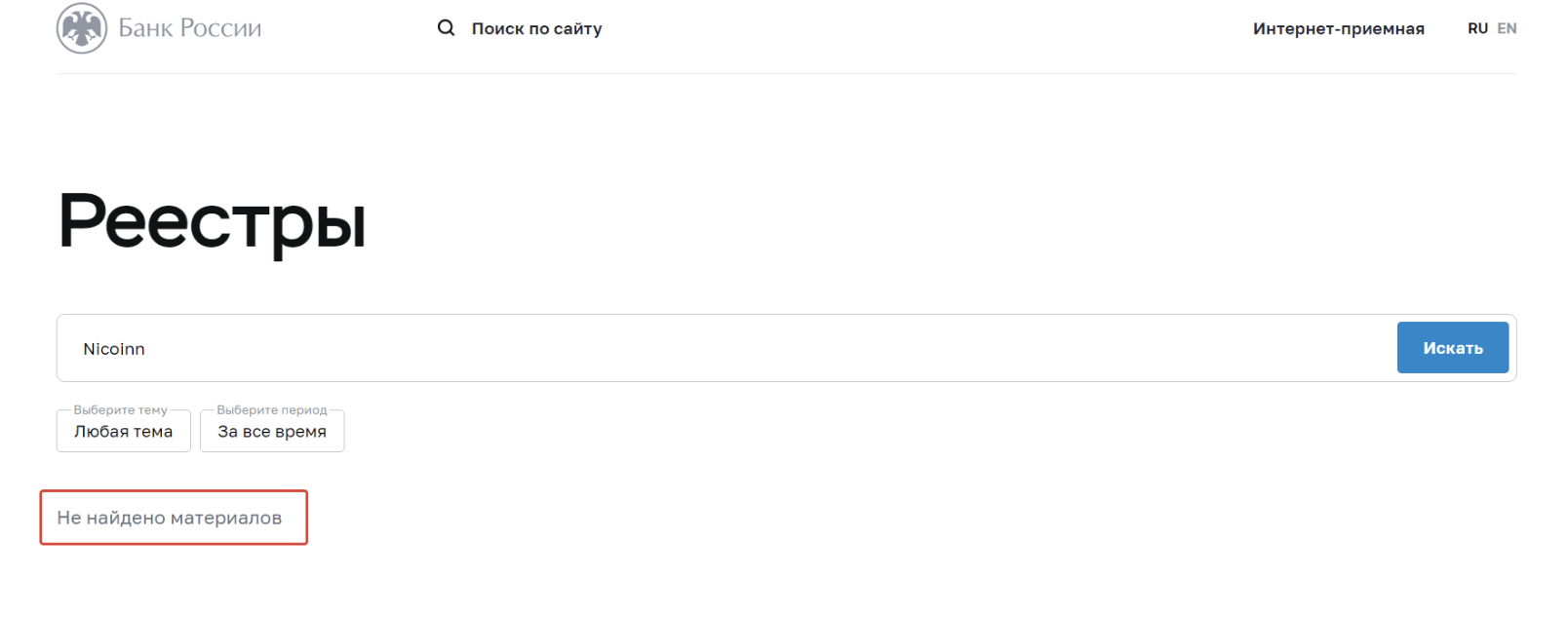Screen dimensions: 1568x618
Task: Click the word «сайту» in the header search label
Action: 578,29
